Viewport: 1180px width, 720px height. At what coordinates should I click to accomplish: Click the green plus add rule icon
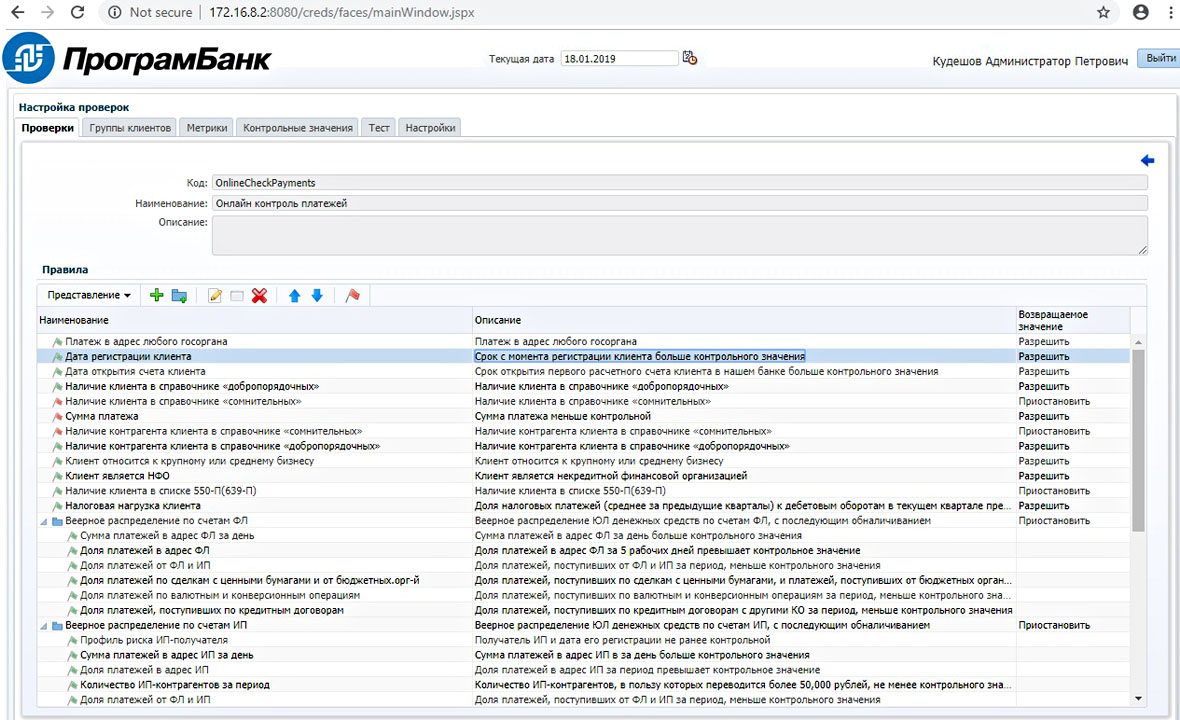pos(156,295)
